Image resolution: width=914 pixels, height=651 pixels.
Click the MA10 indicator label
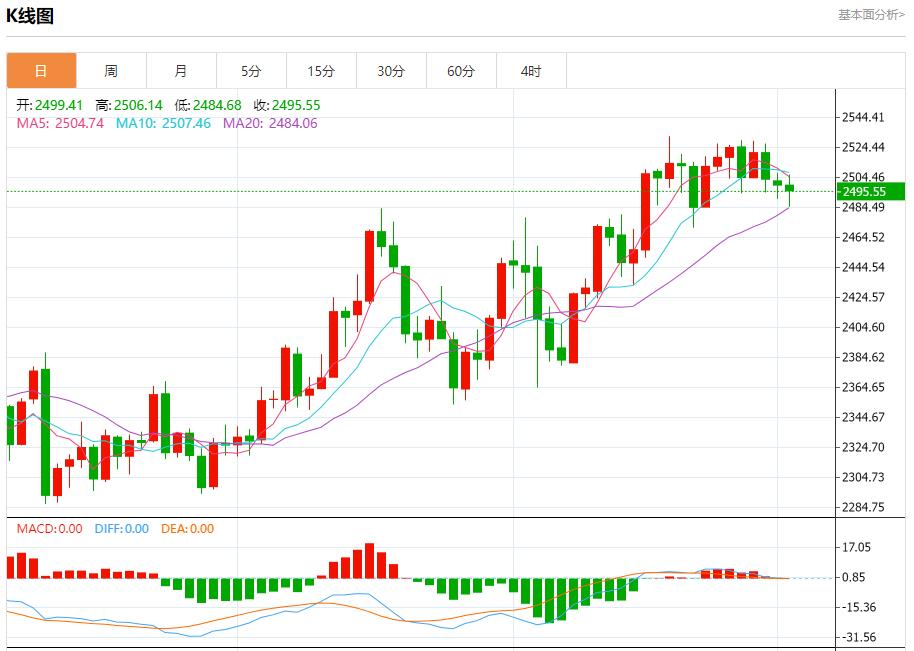pyautogui.click(x=163, y=123)
